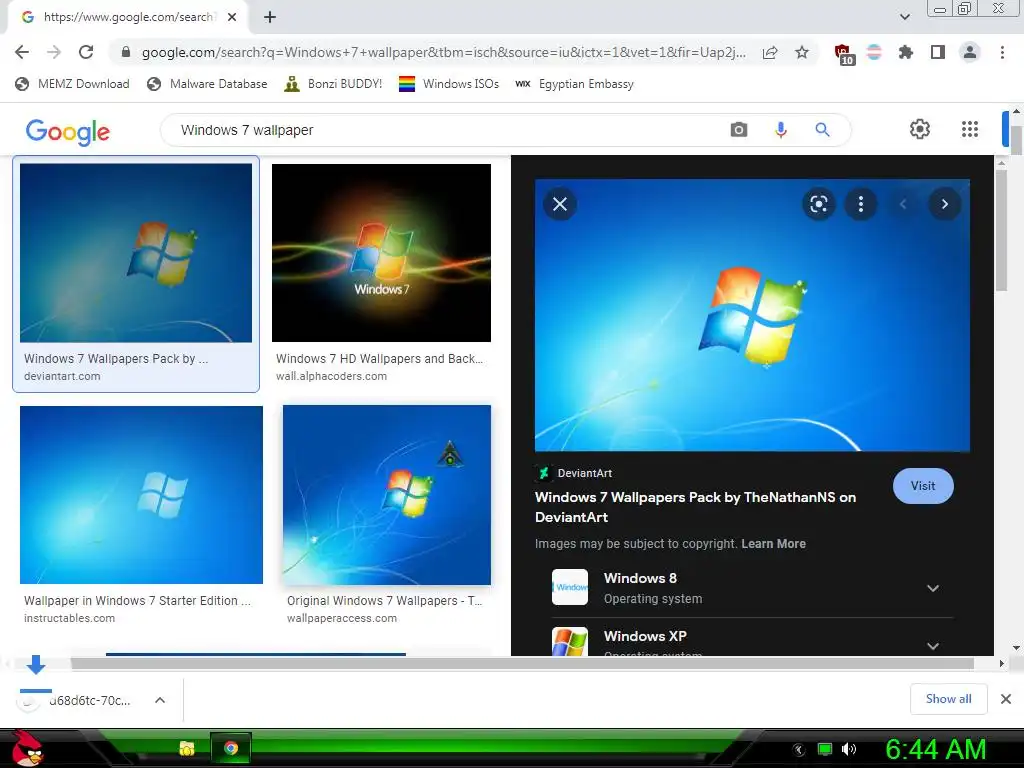
Task: Expand the Windows 8 related topic
Action: click(933, 588)
